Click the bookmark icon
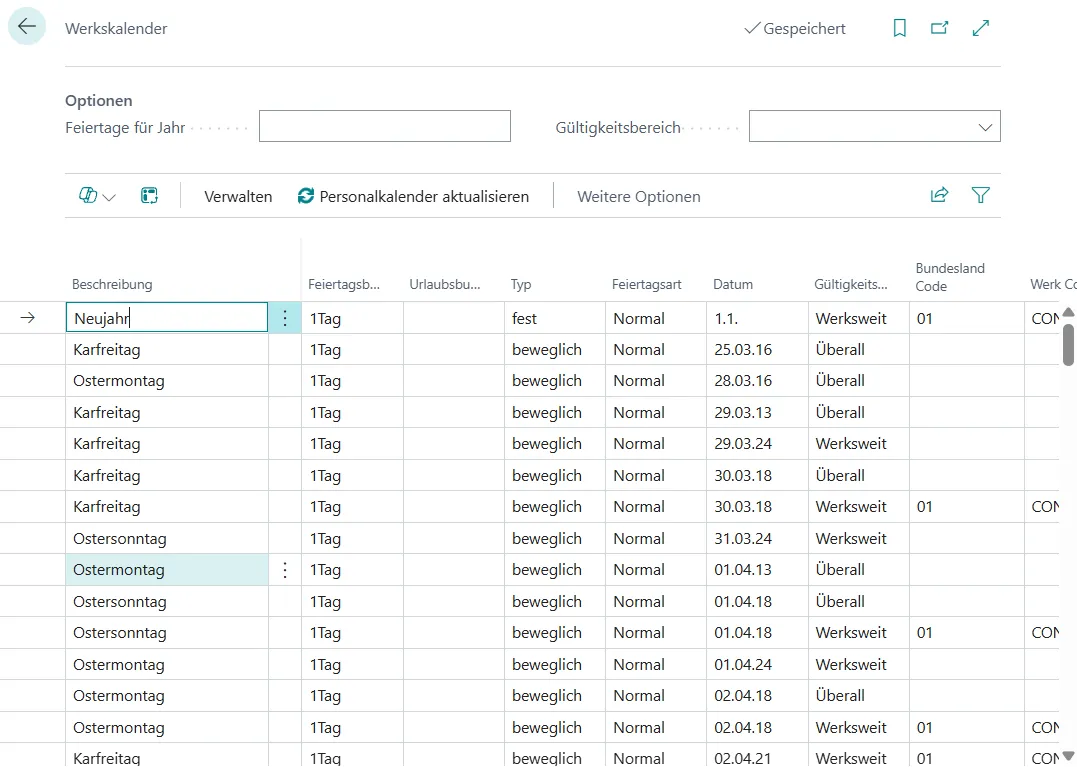This screenshot has width=1077, height=767. [899, 29]
